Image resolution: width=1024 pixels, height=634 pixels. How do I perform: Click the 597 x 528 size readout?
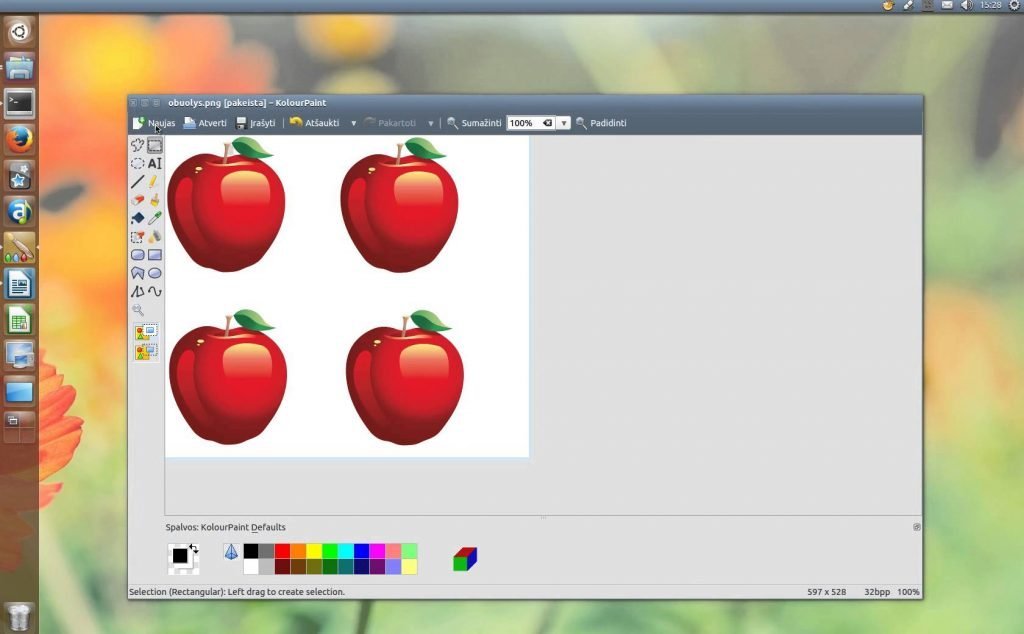826,592
